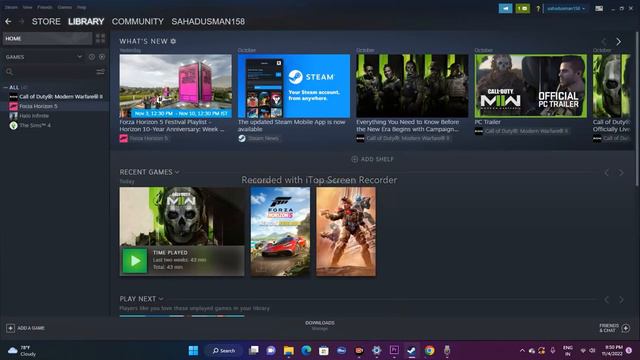Image resolution: width=640 pixels, height=360 pixels.
Task: Click the Steam icon in taskbar
Action: coord(411,350)
